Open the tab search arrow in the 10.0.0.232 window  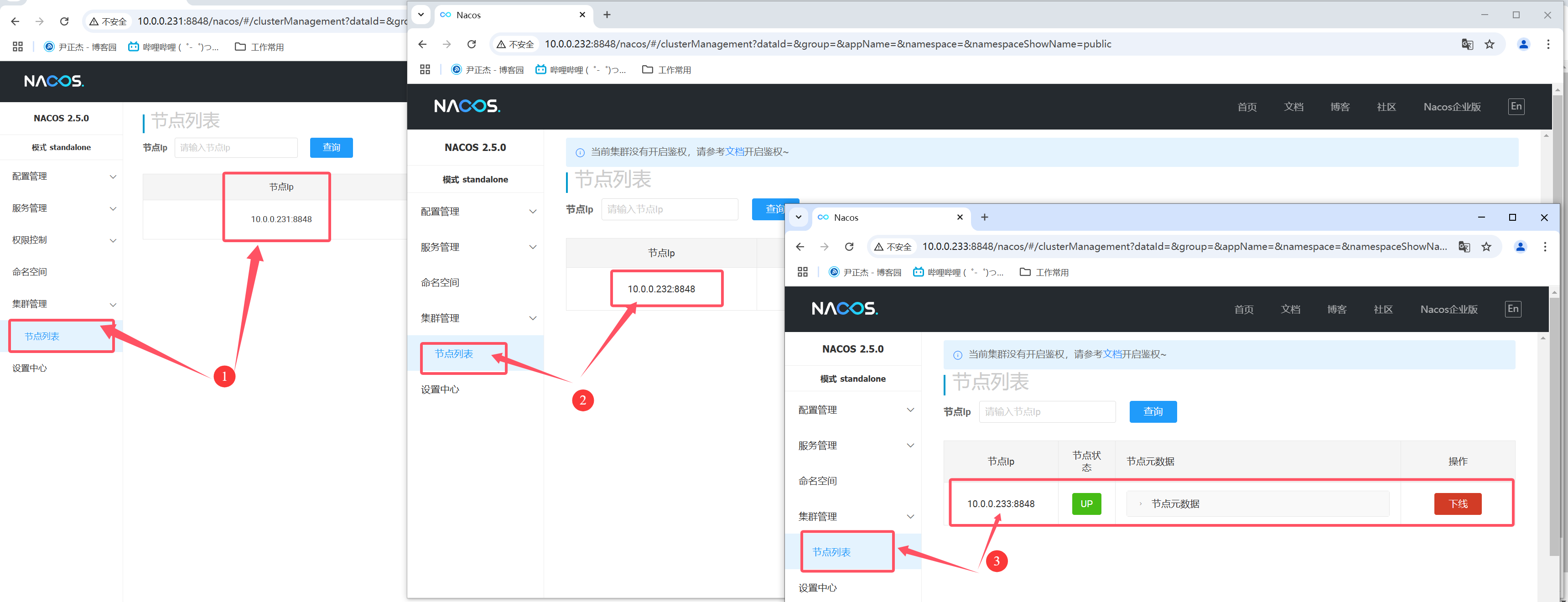point(421,15)
